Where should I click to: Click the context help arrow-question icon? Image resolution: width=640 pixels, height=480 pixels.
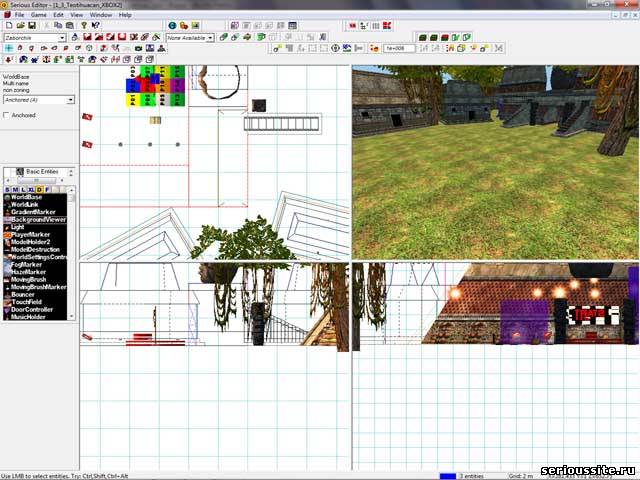pyautogui.click(x=96, y=25)
